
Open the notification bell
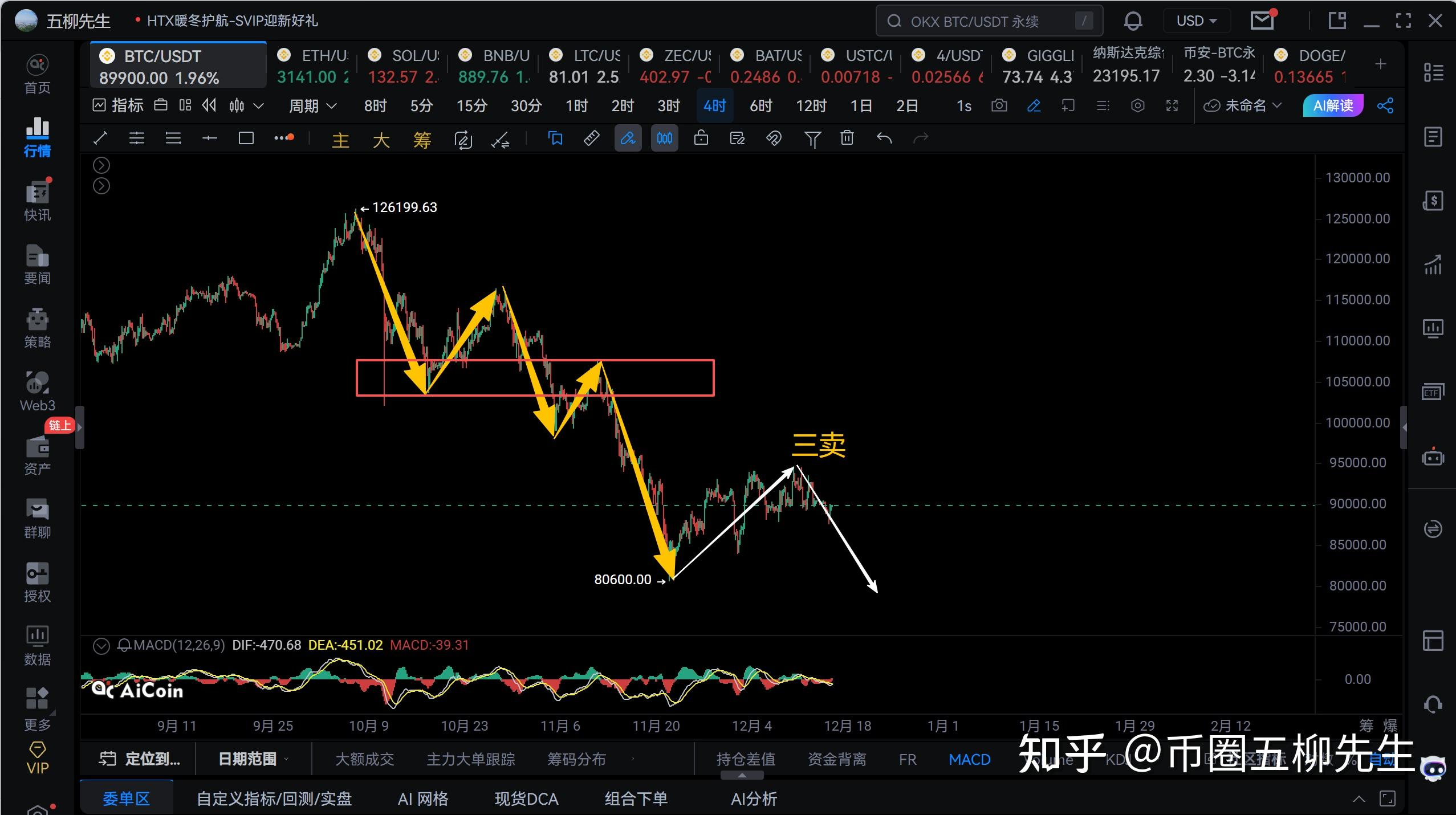[1133, 22]
